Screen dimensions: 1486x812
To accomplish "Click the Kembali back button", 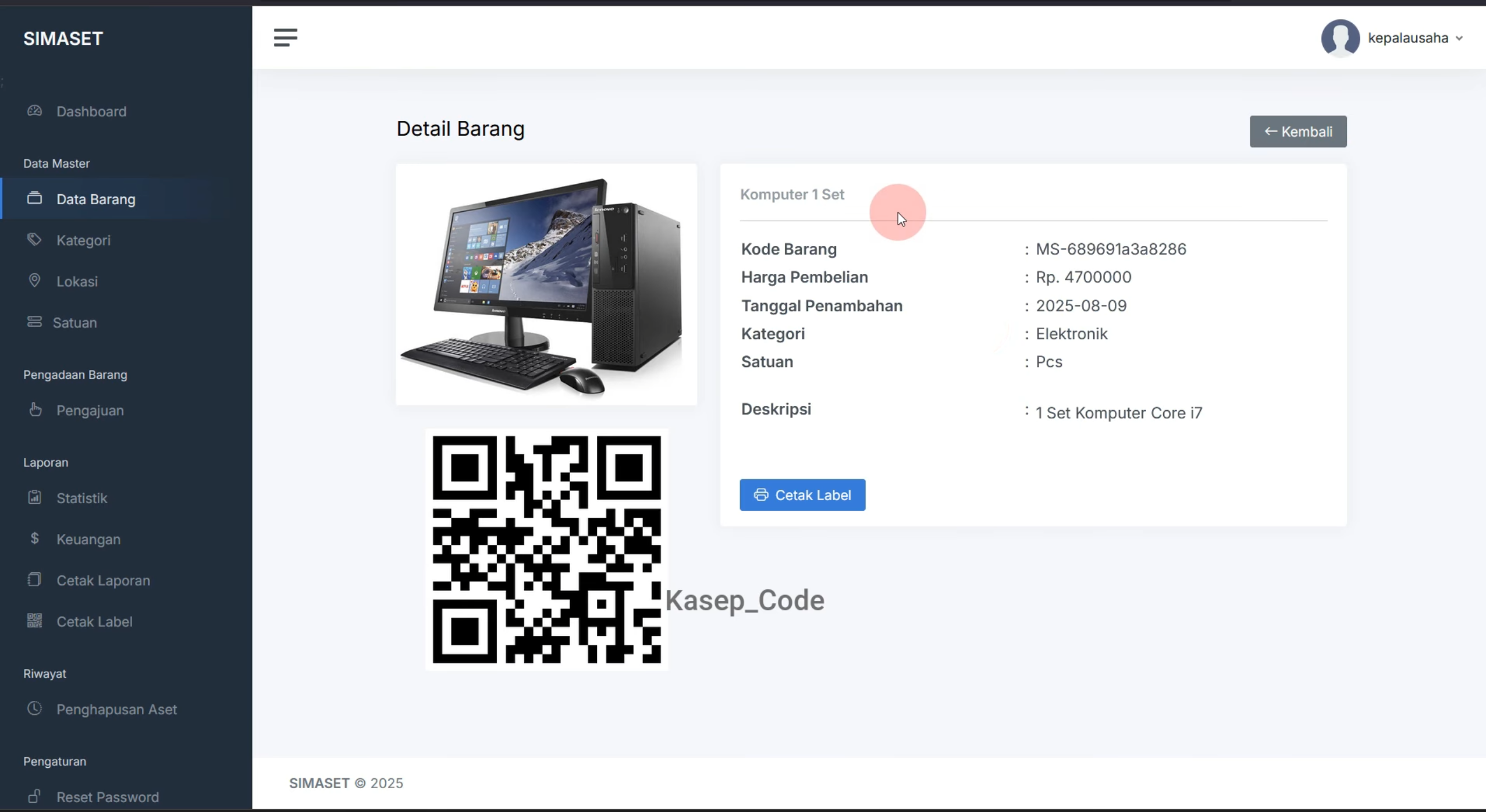I will point(1298,131).
